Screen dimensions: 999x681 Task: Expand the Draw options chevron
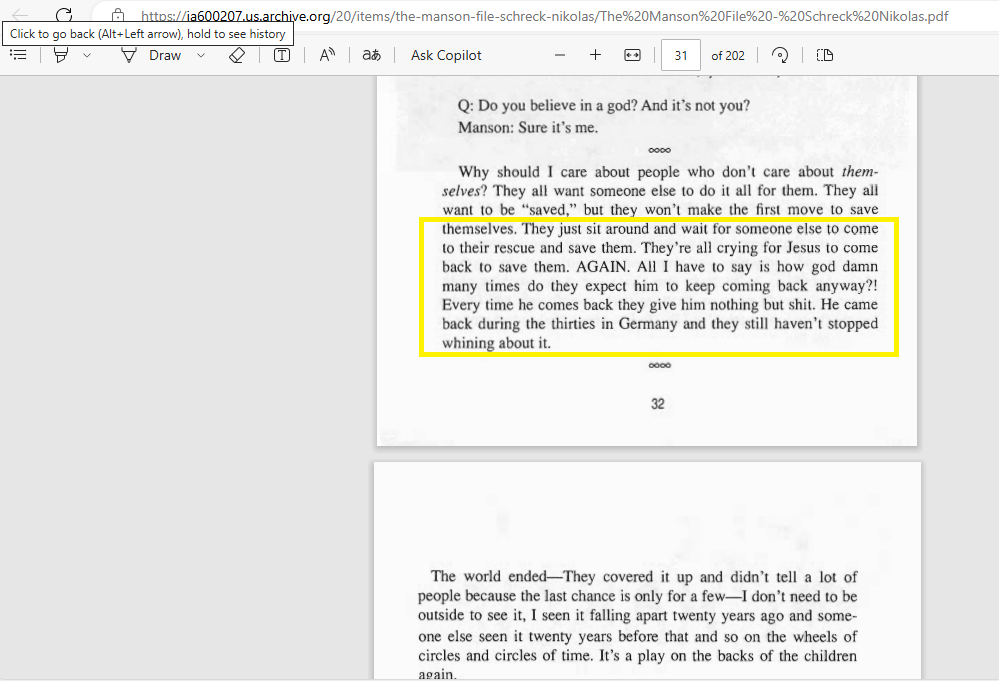click(201, 55)
